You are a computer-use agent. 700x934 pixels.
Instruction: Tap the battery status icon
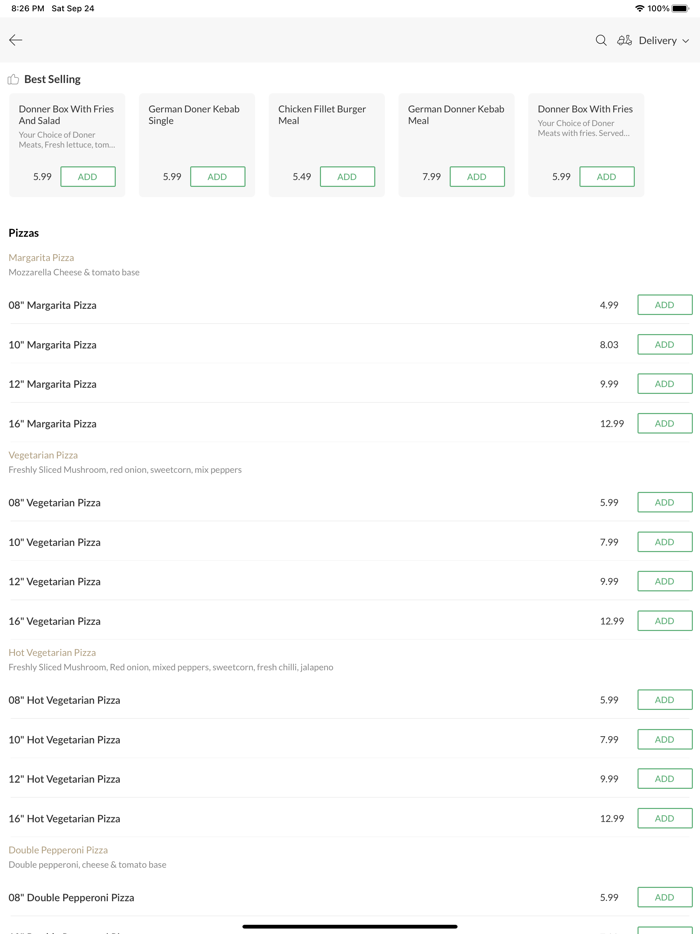(681, 8)
